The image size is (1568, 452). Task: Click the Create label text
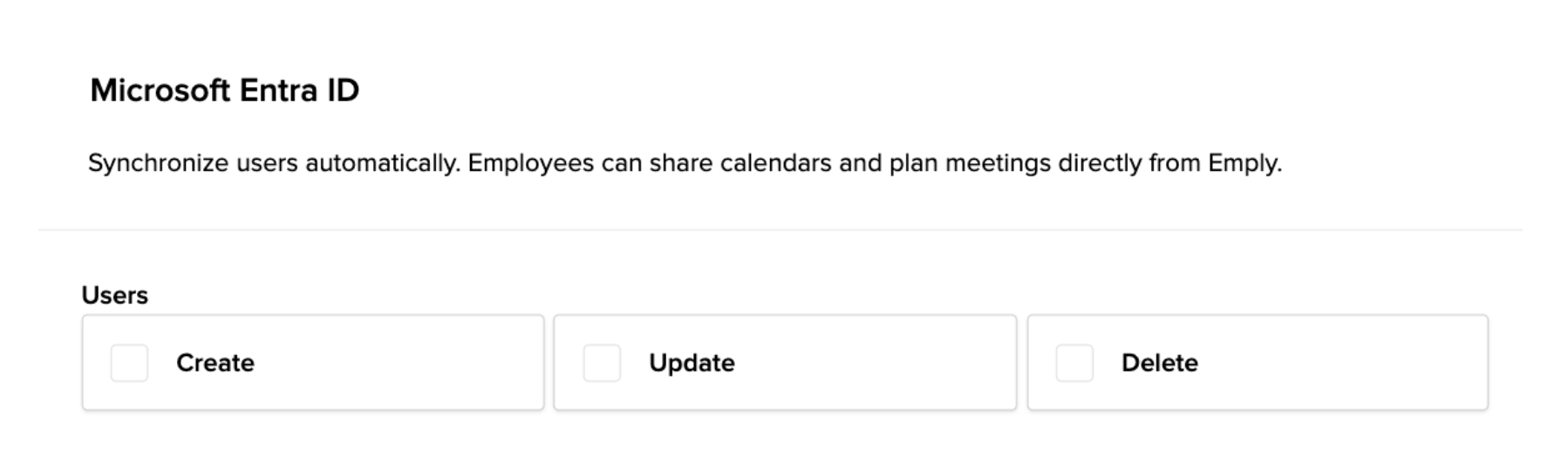click(215, 363)
